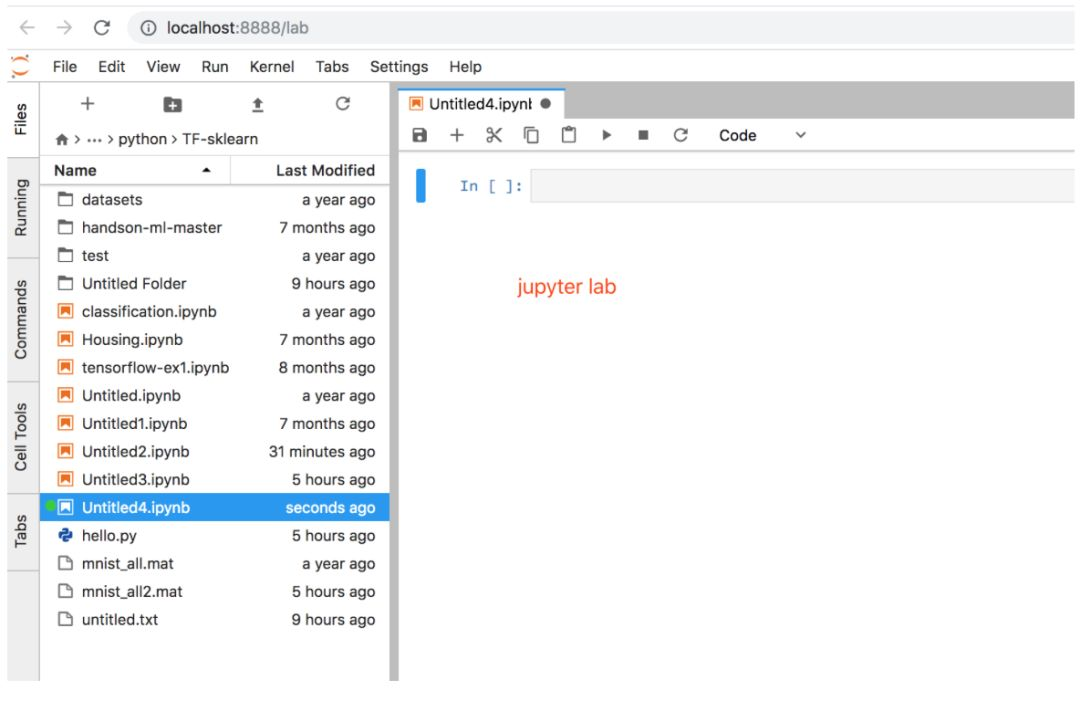1080x701 pixels.
Task: Run the selected cell play icon
Action: 606,135
